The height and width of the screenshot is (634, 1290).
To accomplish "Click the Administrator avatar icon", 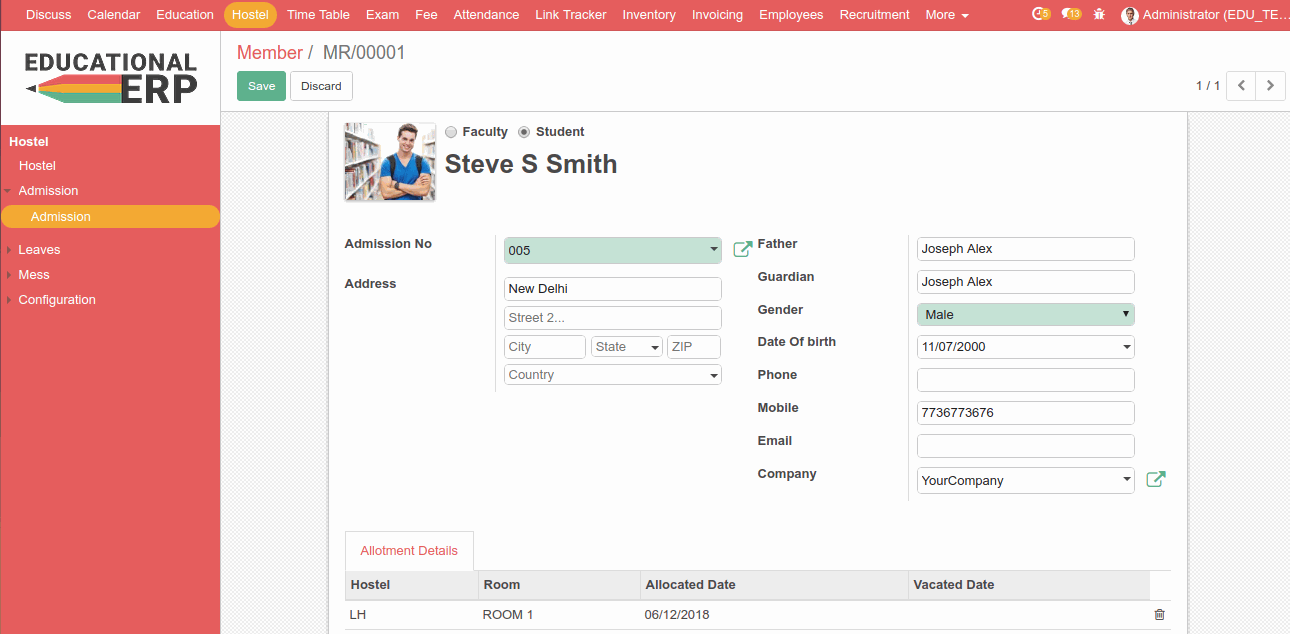I will coord(1130,15).
